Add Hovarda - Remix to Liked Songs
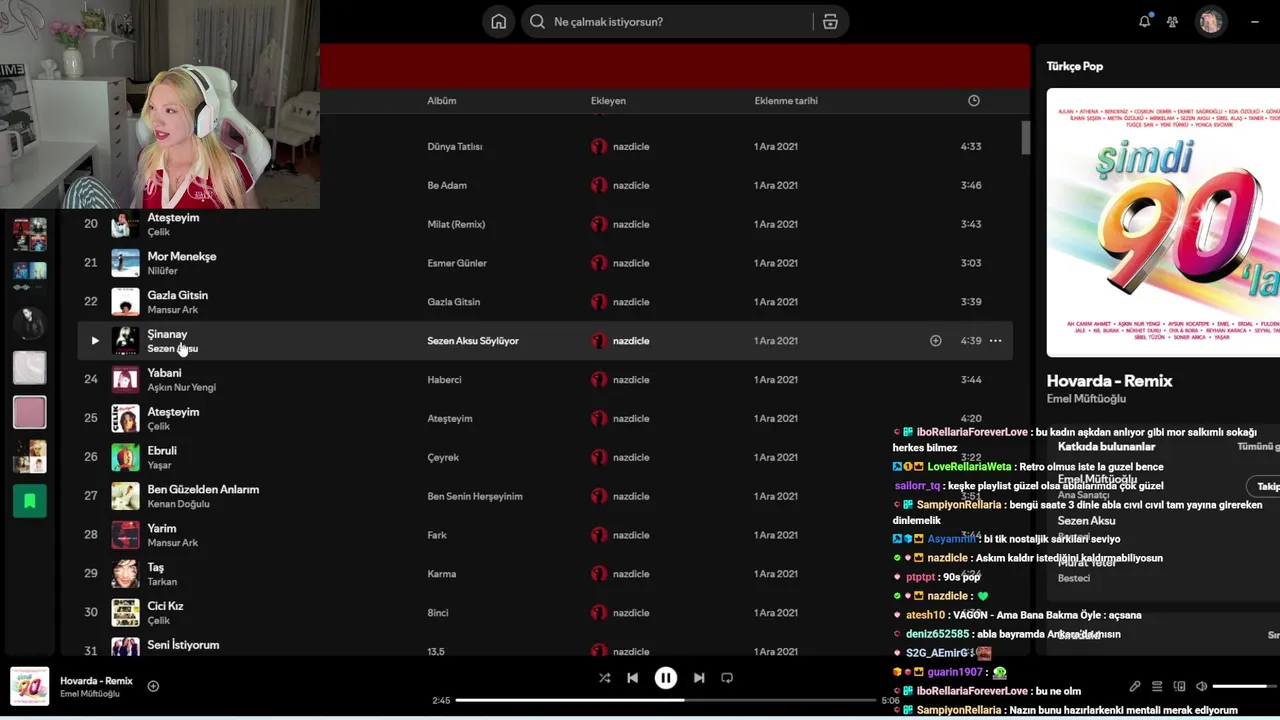Viewport: 1280px width, 720px height. pyautogui.click(x=153, y=686)
